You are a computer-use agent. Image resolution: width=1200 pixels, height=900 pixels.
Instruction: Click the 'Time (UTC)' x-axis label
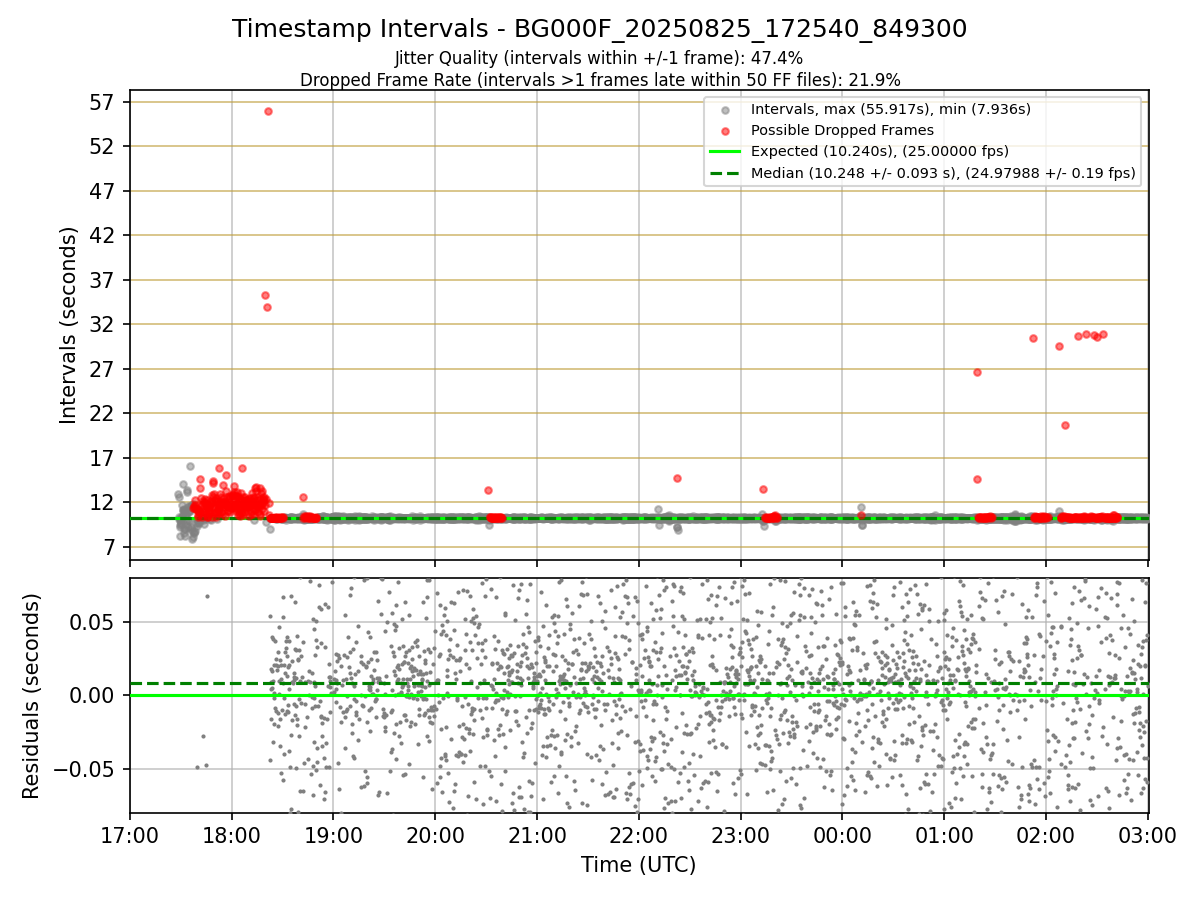click(639, 865)
